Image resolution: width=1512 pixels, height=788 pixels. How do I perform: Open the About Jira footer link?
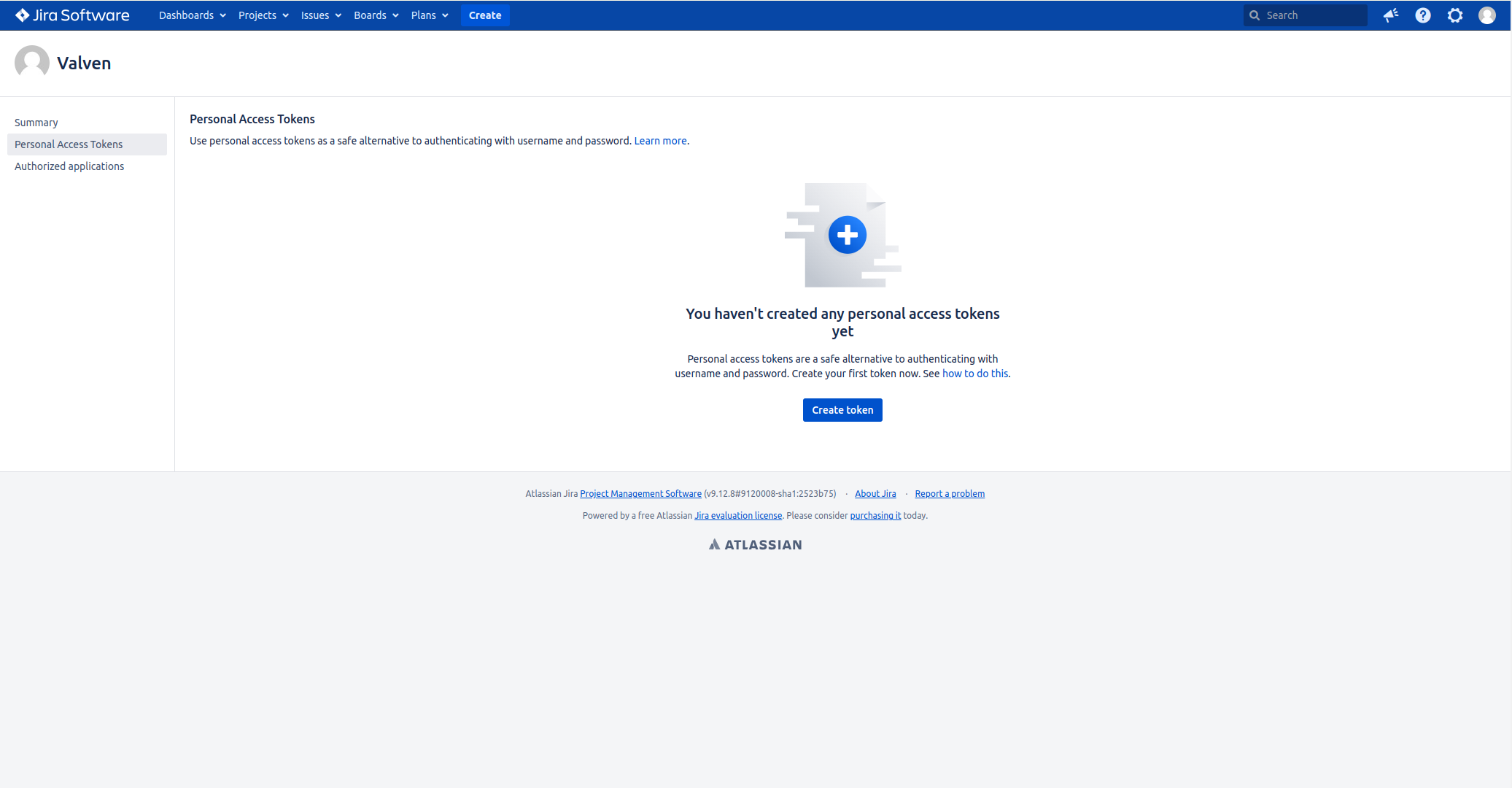point(875,494)
